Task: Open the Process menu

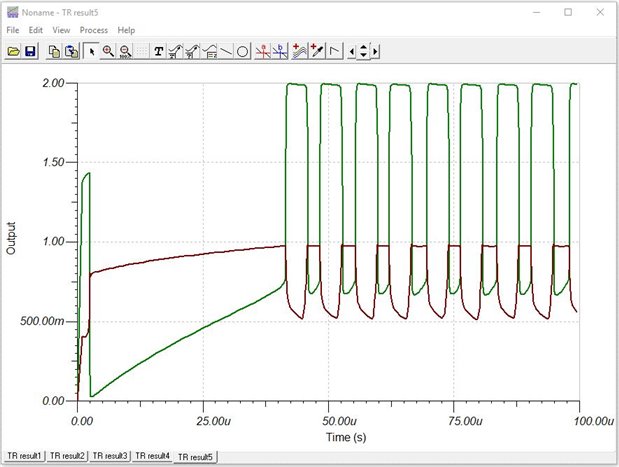Action: (x=94, y=30)
